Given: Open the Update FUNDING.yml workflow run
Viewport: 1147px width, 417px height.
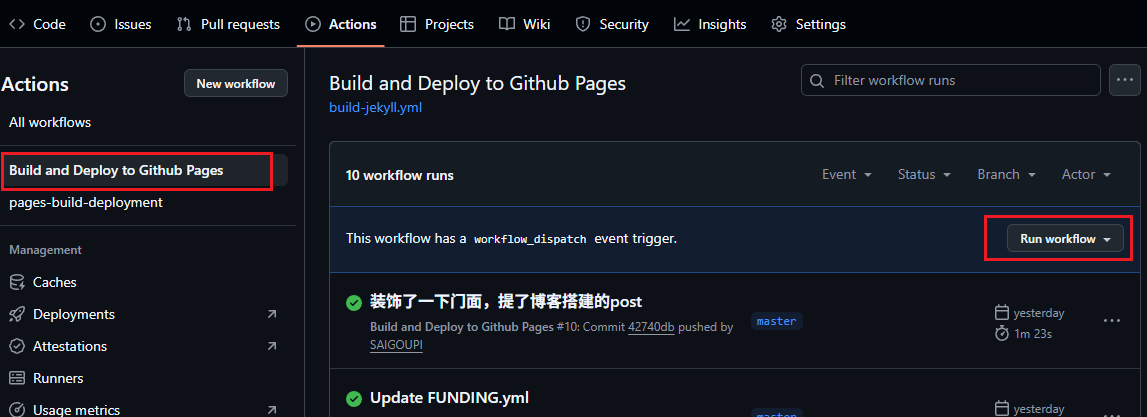Looking at the screenshot, I should coord(449,398).
